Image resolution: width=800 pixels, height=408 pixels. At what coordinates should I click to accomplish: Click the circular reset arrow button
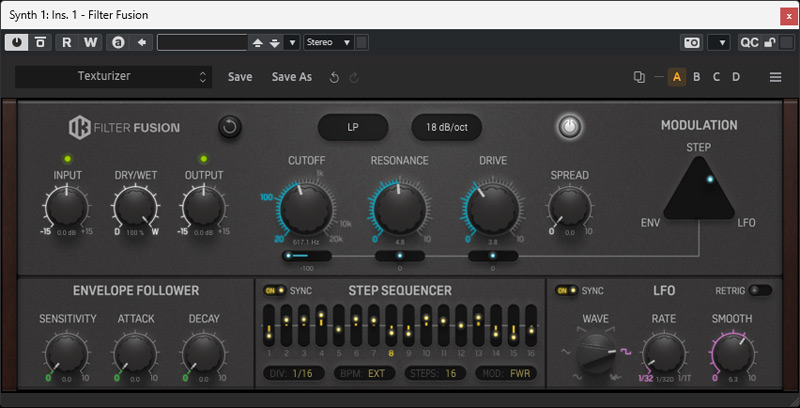[230, 127]
